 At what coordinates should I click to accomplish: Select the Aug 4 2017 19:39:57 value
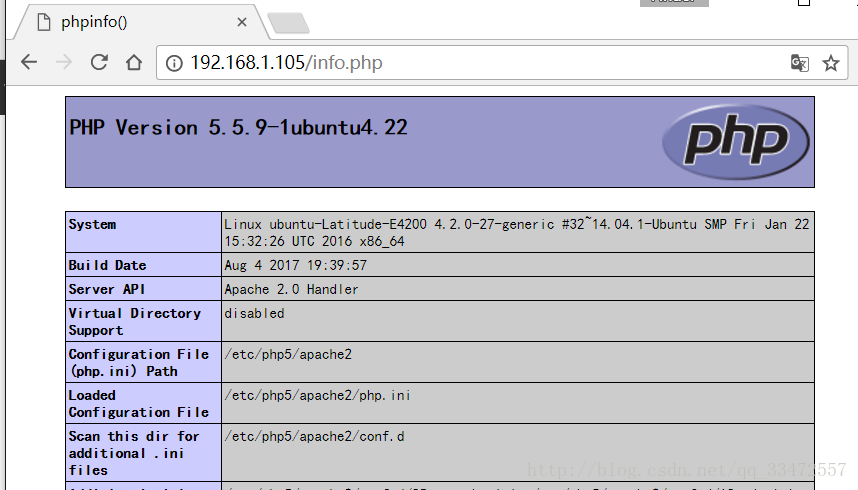(295, 265)
